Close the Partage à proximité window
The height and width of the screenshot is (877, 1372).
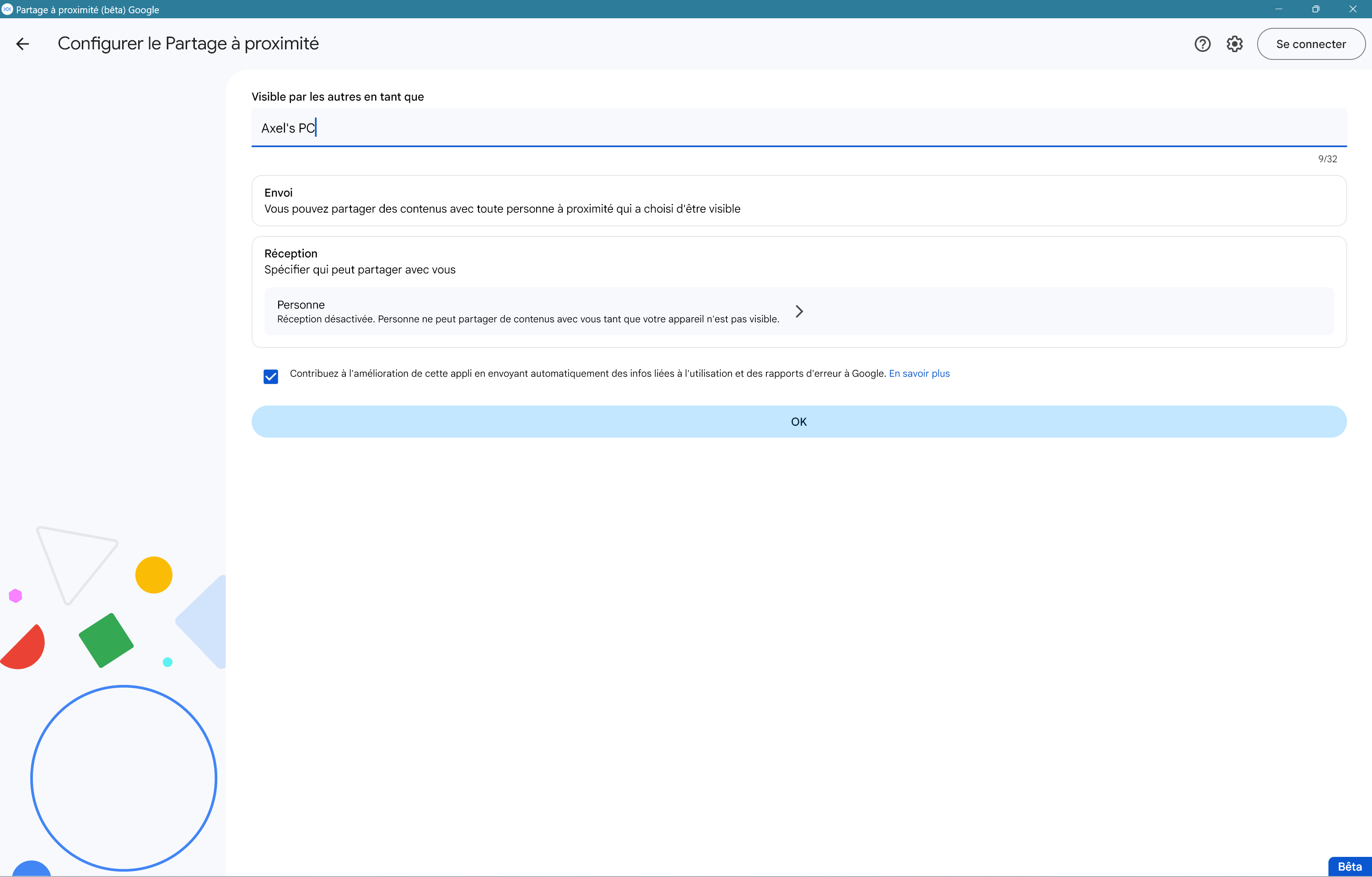(x=1353, y=9)
